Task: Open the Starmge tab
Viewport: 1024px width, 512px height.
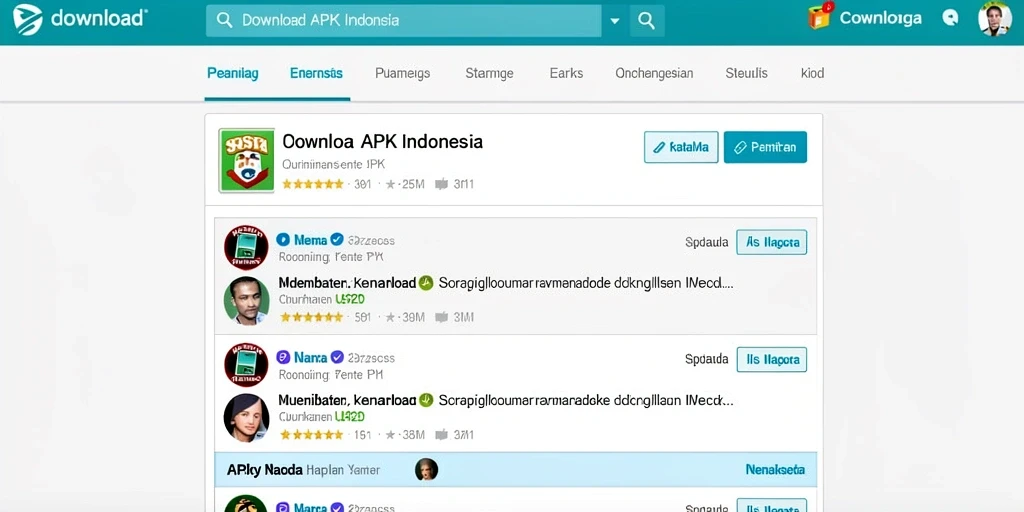Action: pyautogui.click(x=489, y=73)
